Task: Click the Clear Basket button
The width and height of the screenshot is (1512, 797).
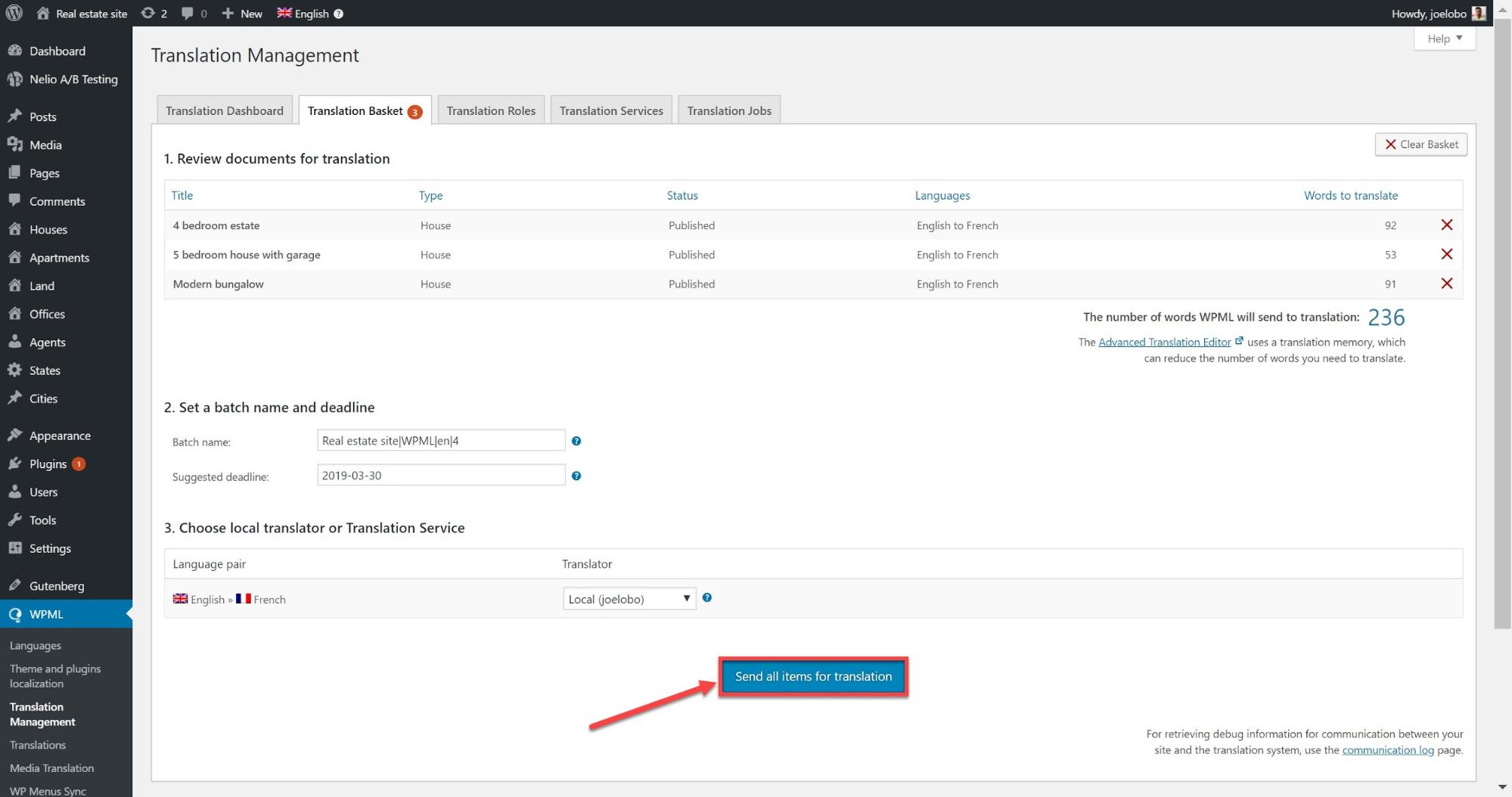Action: pyautogui.click(x=1420, y=144)
